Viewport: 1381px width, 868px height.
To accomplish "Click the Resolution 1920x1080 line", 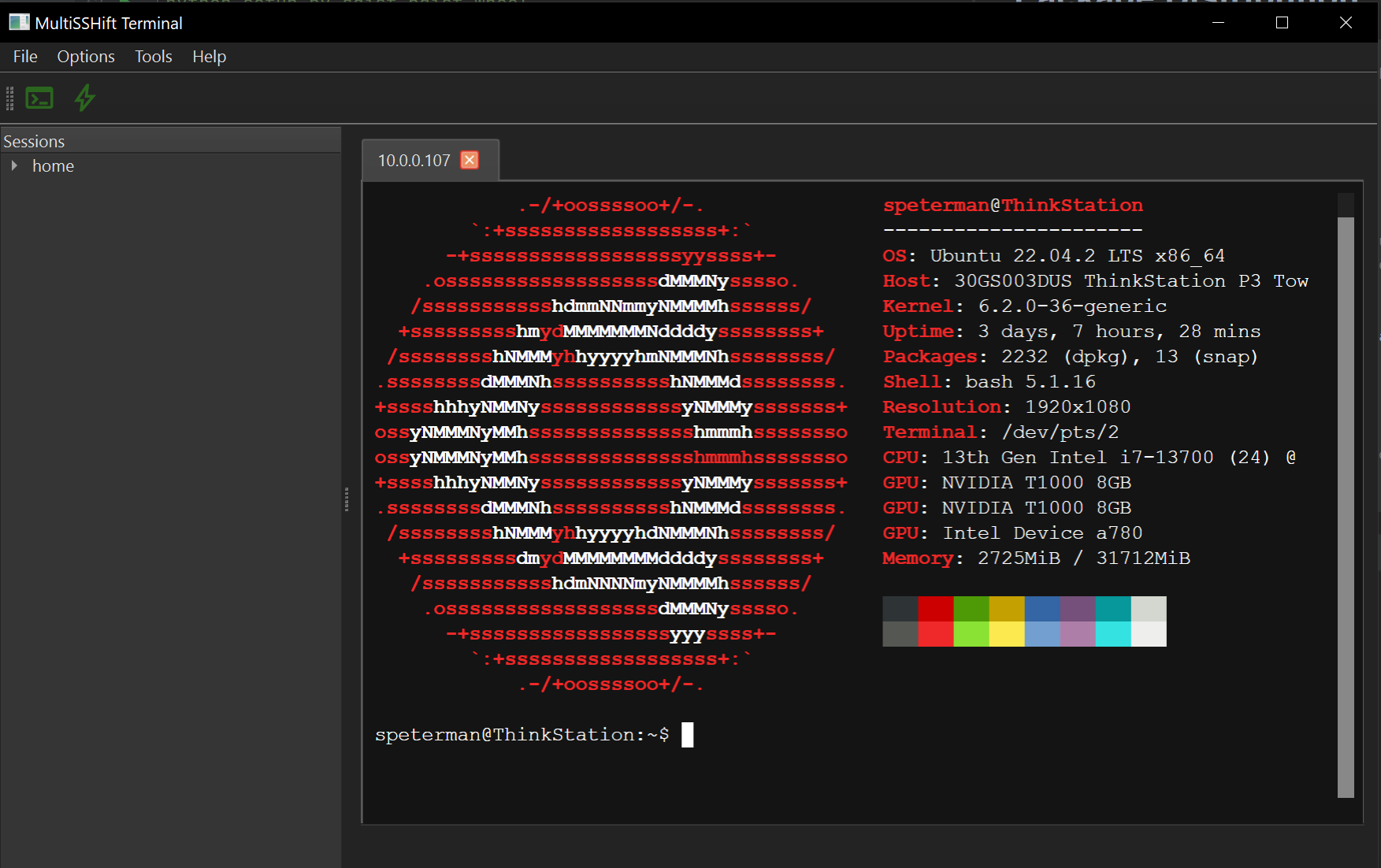I will (x=1007, y=407).
